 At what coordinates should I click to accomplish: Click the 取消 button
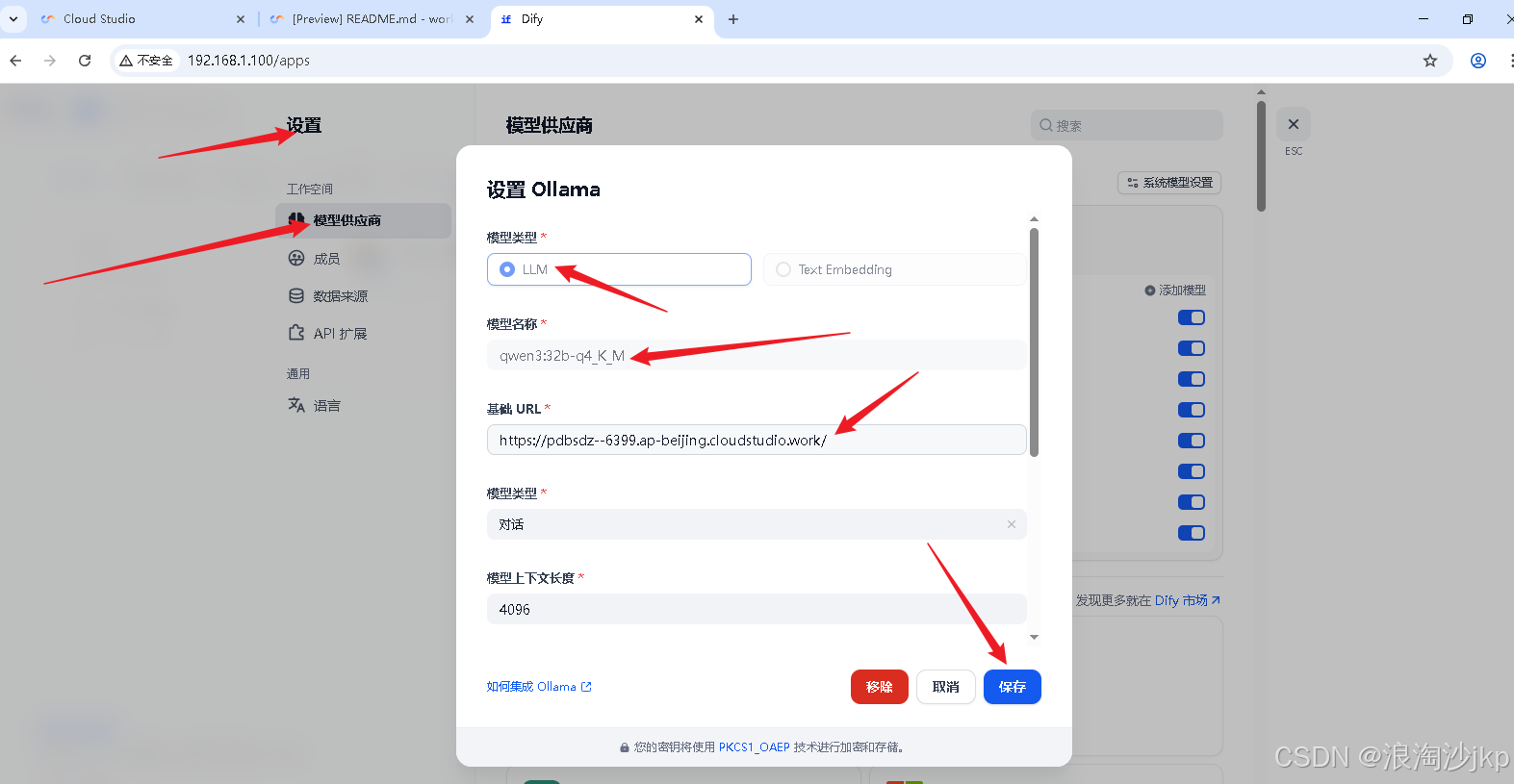(946, 687)
